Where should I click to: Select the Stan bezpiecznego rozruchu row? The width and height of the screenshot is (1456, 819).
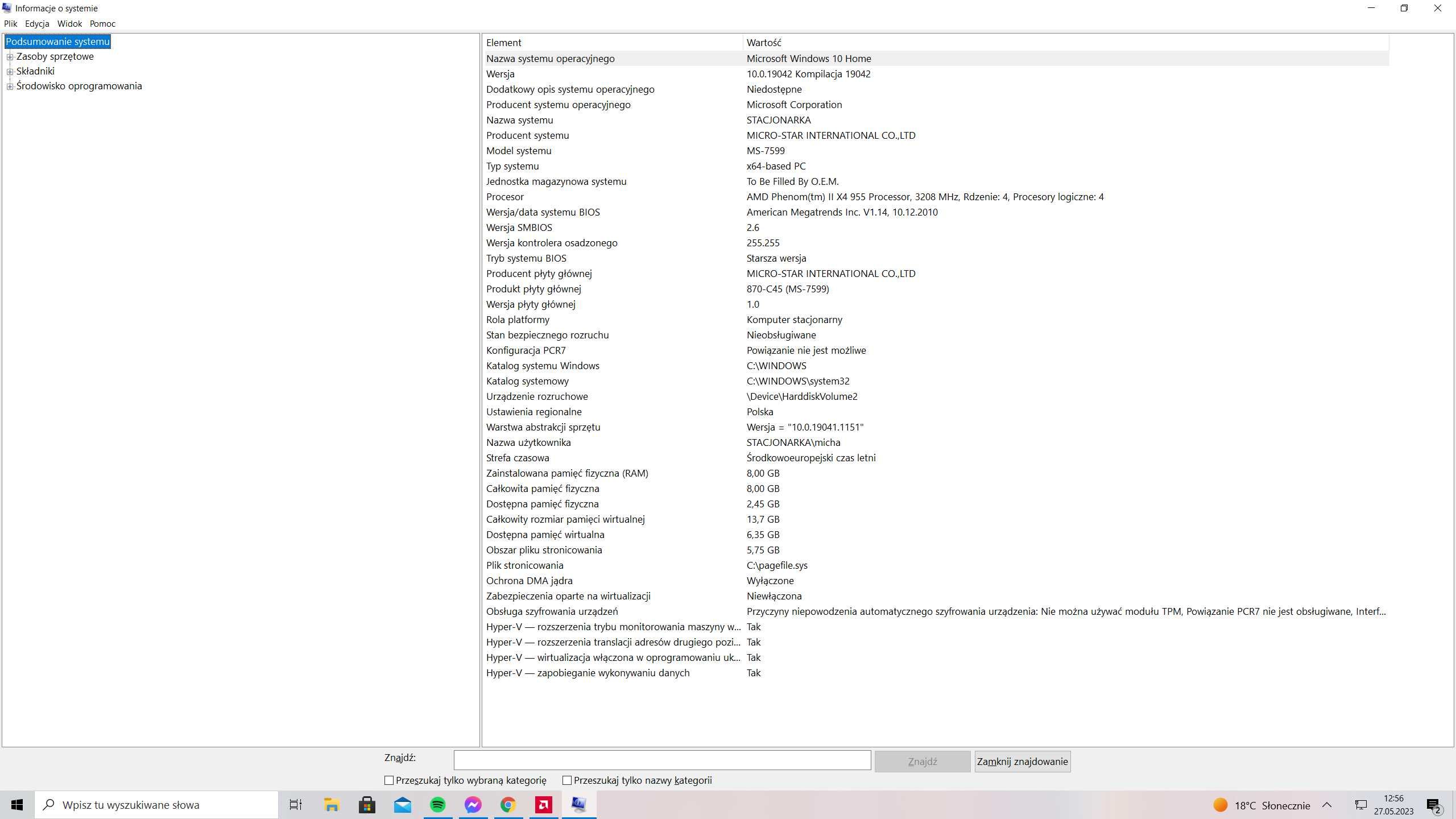tap(936, 335)
